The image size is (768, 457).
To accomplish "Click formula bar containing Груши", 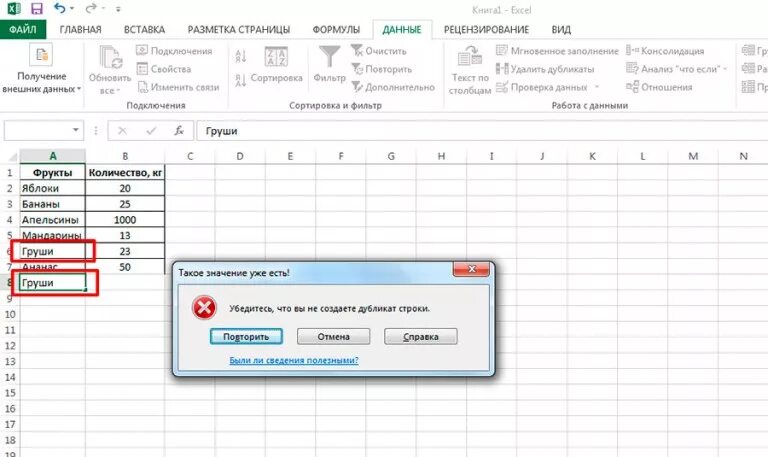I will (x=482, y=131).
